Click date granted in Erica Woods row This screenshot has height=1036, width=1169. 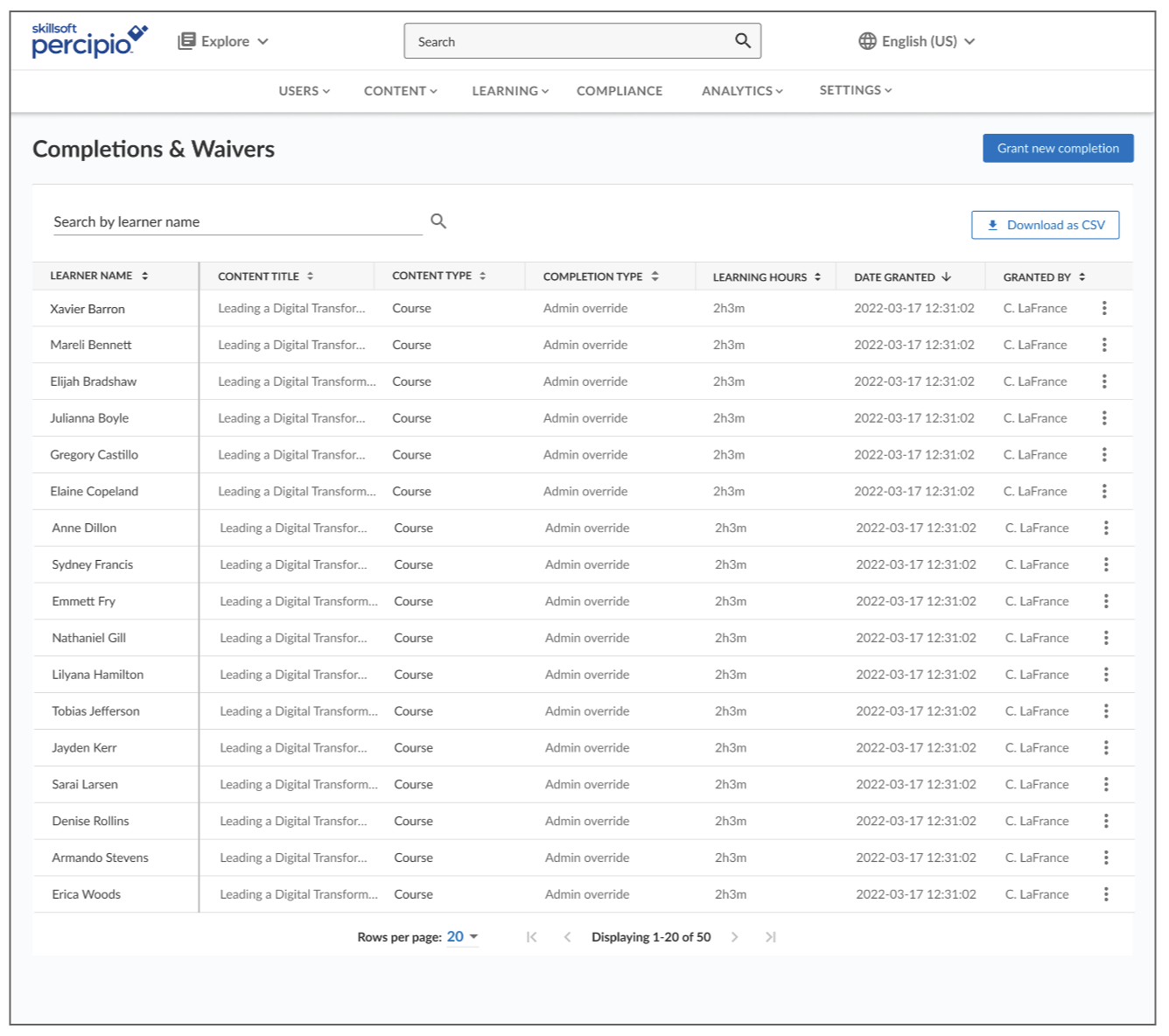916,894
